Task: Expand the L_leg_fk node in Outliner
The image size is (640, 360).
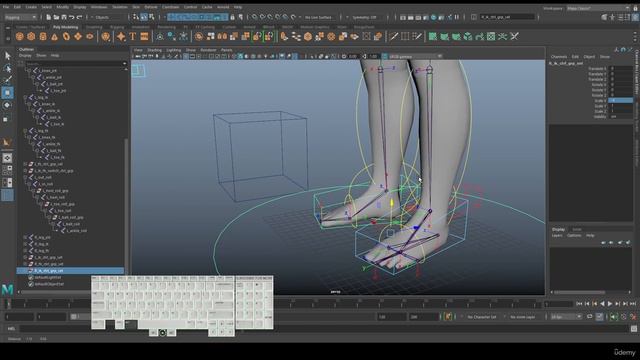Action: [25, 131]
